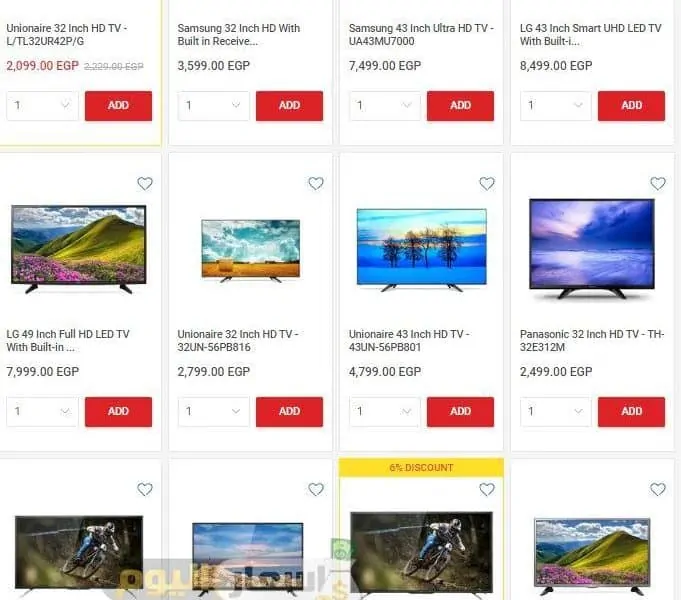The width and height of the screenshot is (681, 600).
Task: Click the LG 49 Inch TV product image
Action: (x=79, y=249)
